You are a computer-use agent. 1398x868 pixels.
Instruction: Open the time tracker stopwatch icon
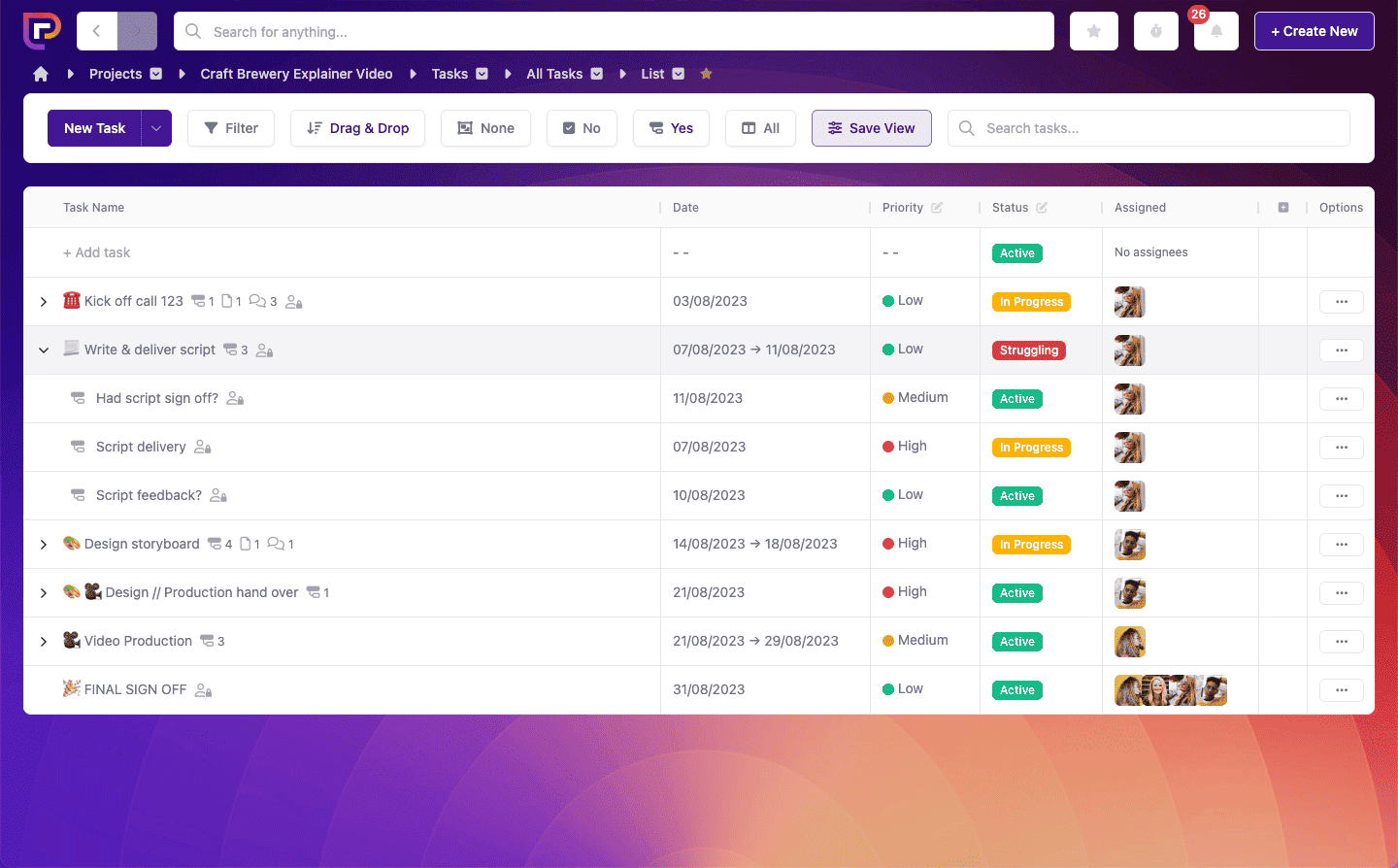[1154, 31]
